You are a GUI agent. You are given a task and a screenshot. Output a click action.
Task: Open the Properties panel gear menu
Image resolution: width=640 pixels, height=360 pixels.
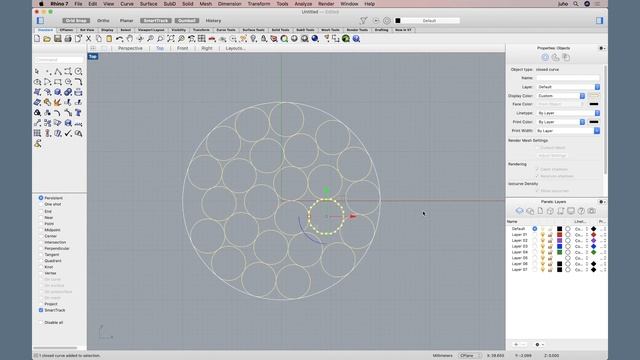point(602,48)
